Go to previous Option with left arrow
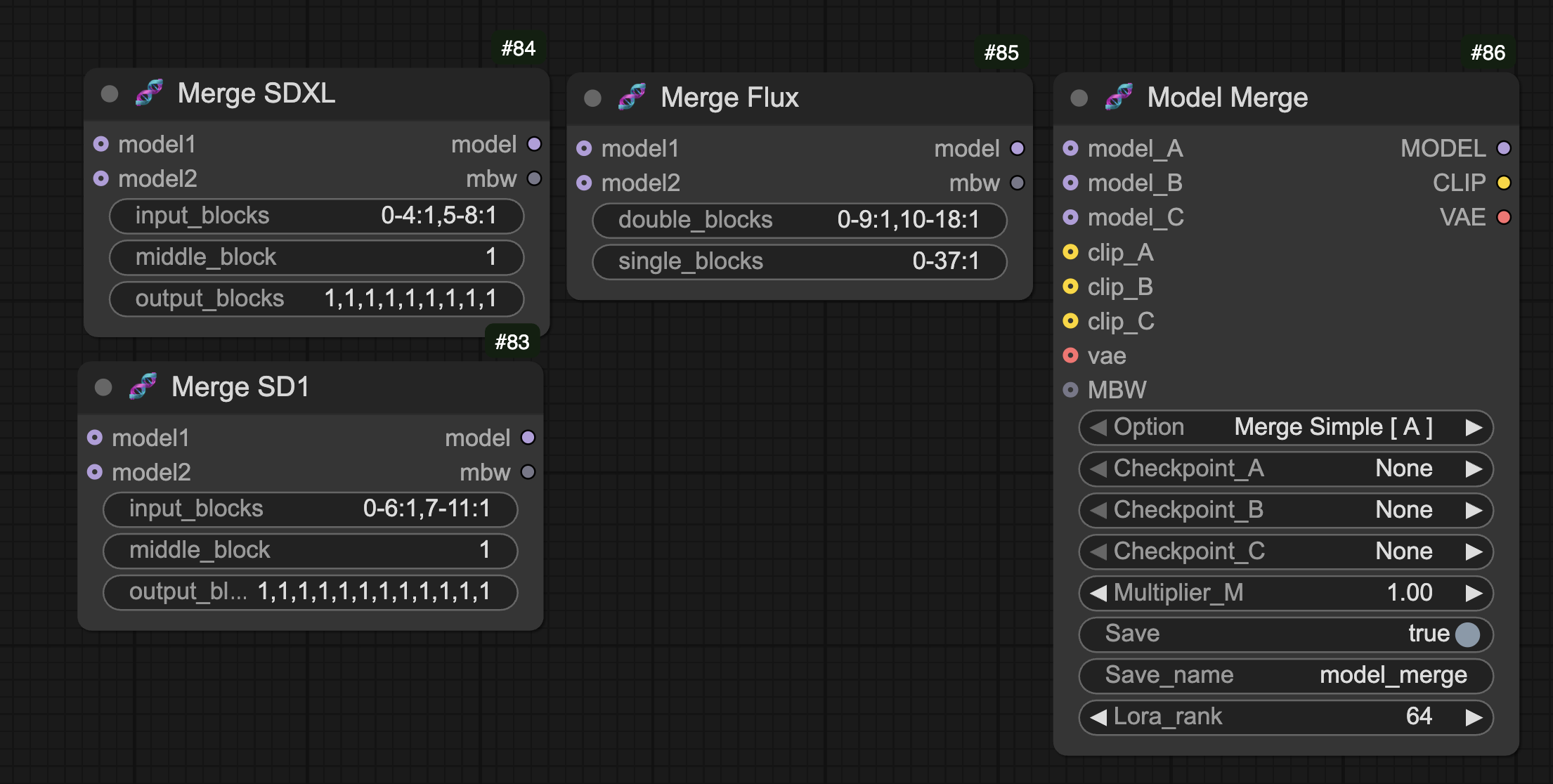 1098,427
